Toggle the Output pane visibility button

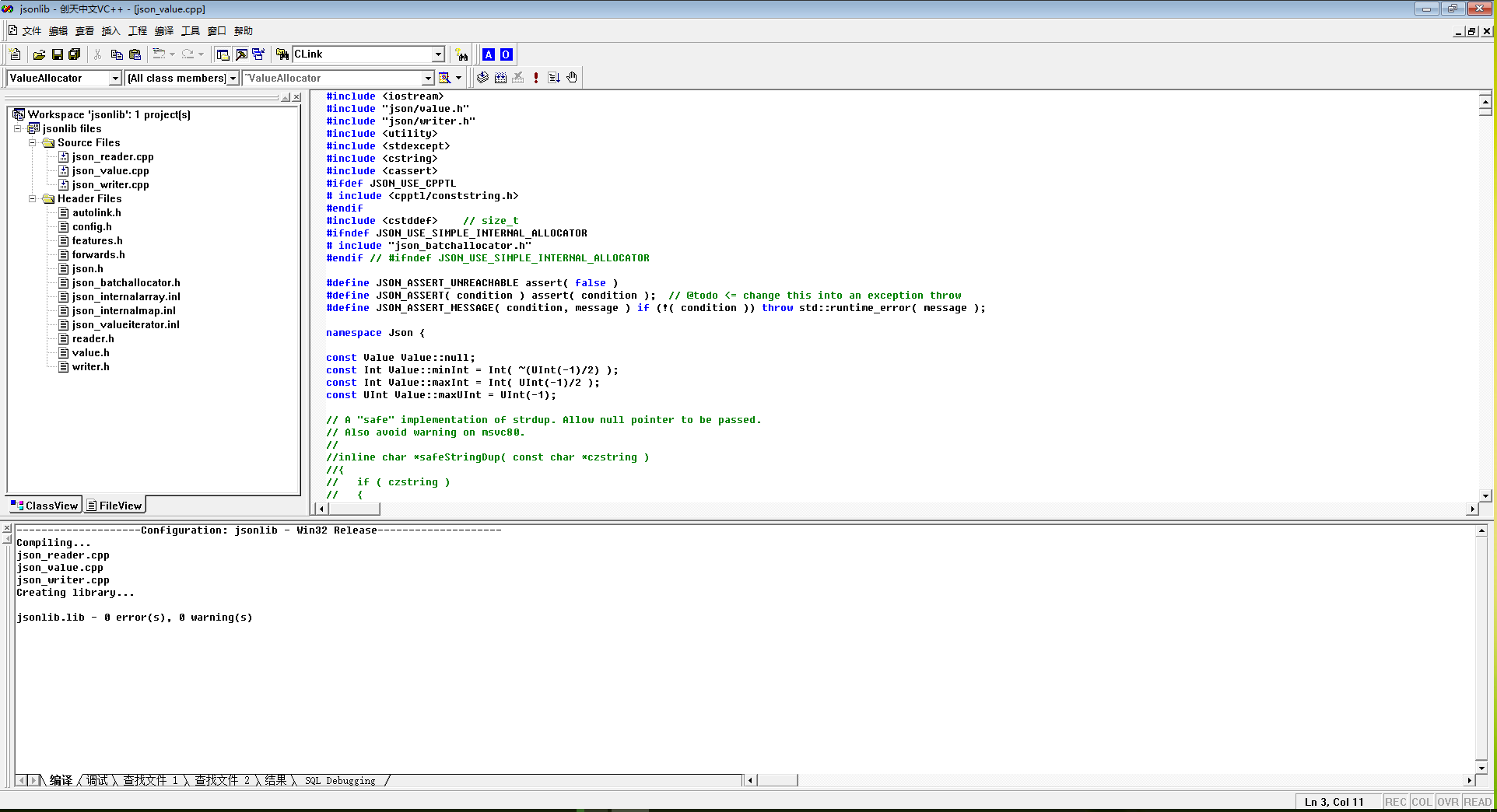241,54
